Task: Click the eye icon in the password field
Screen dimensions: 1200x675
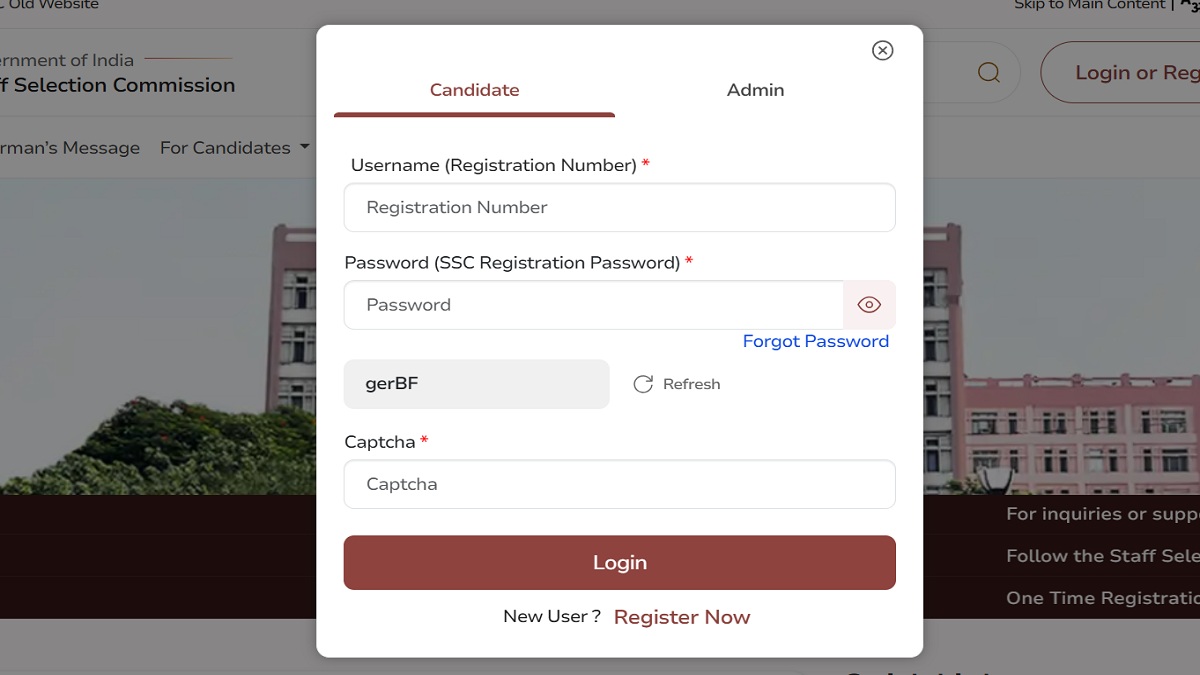Action: click(869, 304)
